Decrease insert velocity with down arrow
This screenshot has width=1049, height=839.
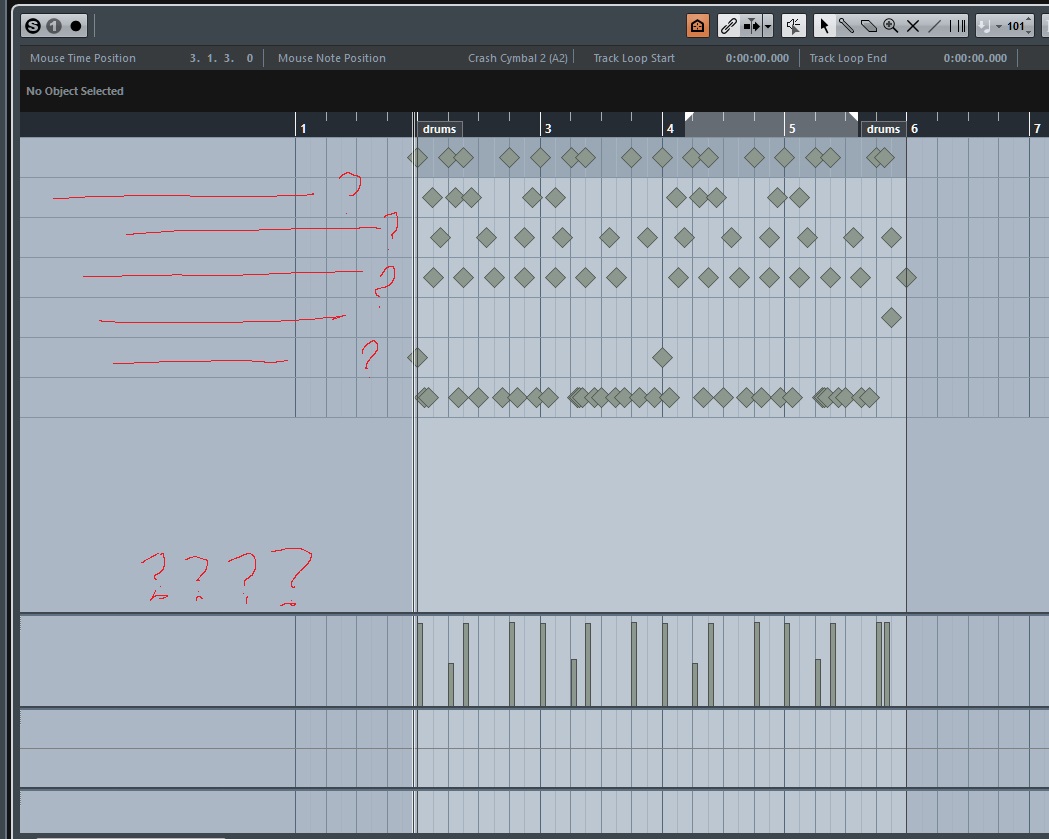point(1029,31)
